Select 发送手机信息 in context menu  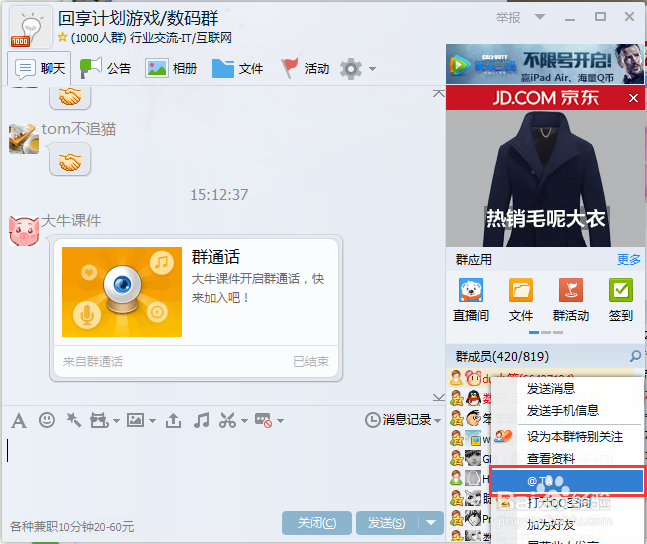pyautogui.click(x=563, y=411)
